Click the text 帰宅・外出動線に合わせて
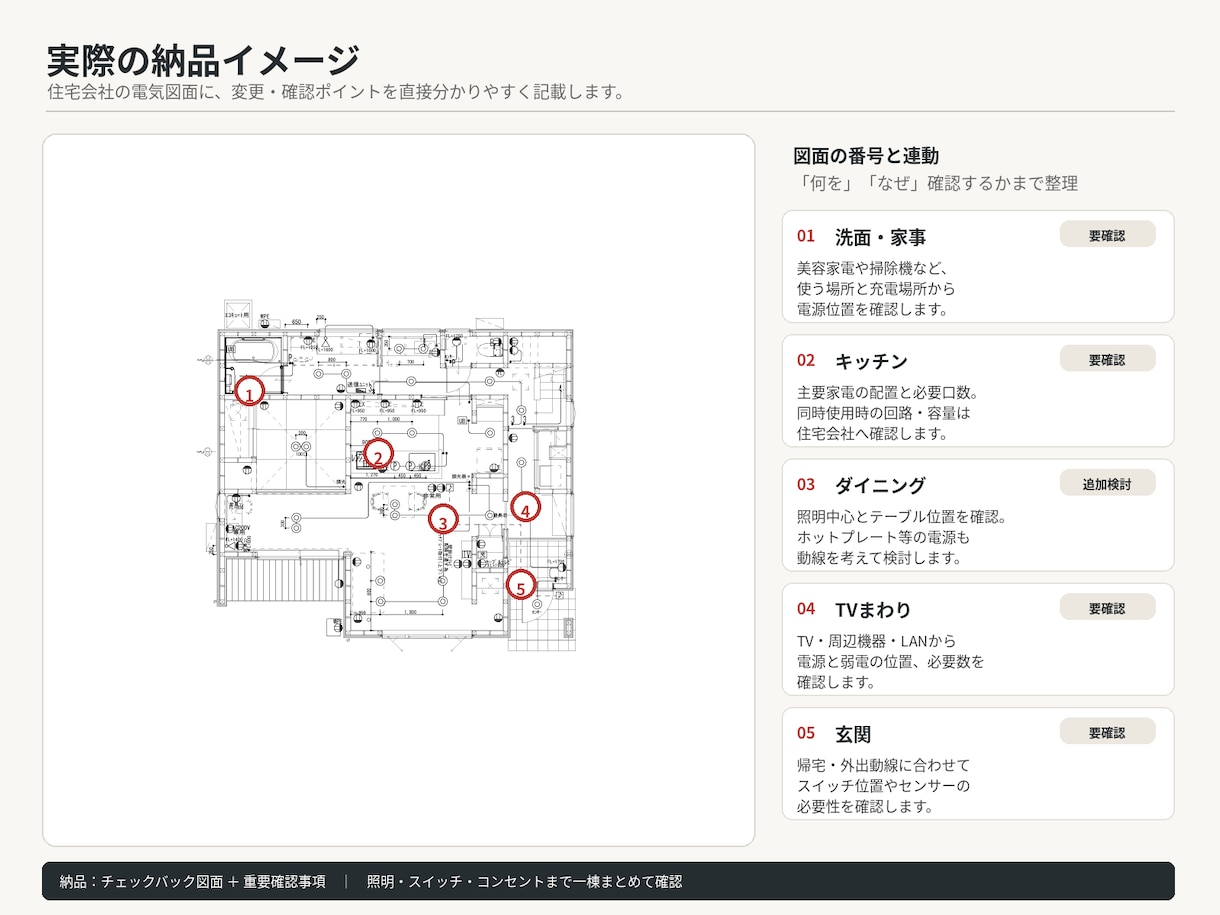The image size is (1220, 915). (884, 765)
